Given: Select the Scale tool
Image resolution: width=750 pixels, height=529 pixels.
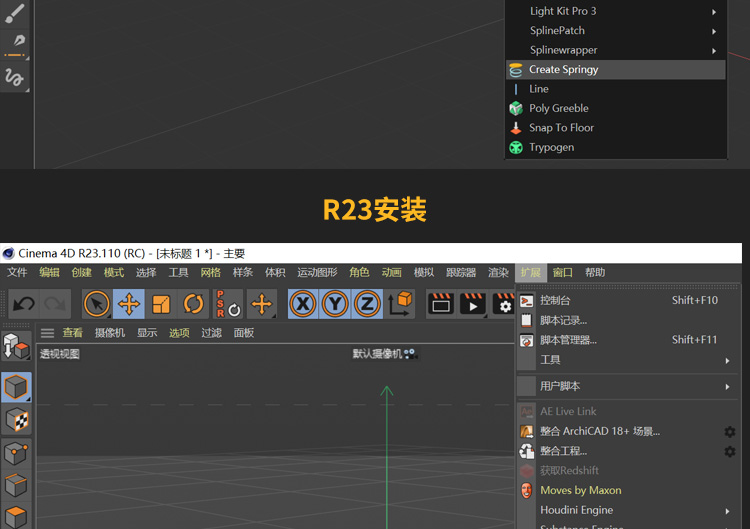Looking at the screenshot, I should pyautogui.click(x=161, y=304).
